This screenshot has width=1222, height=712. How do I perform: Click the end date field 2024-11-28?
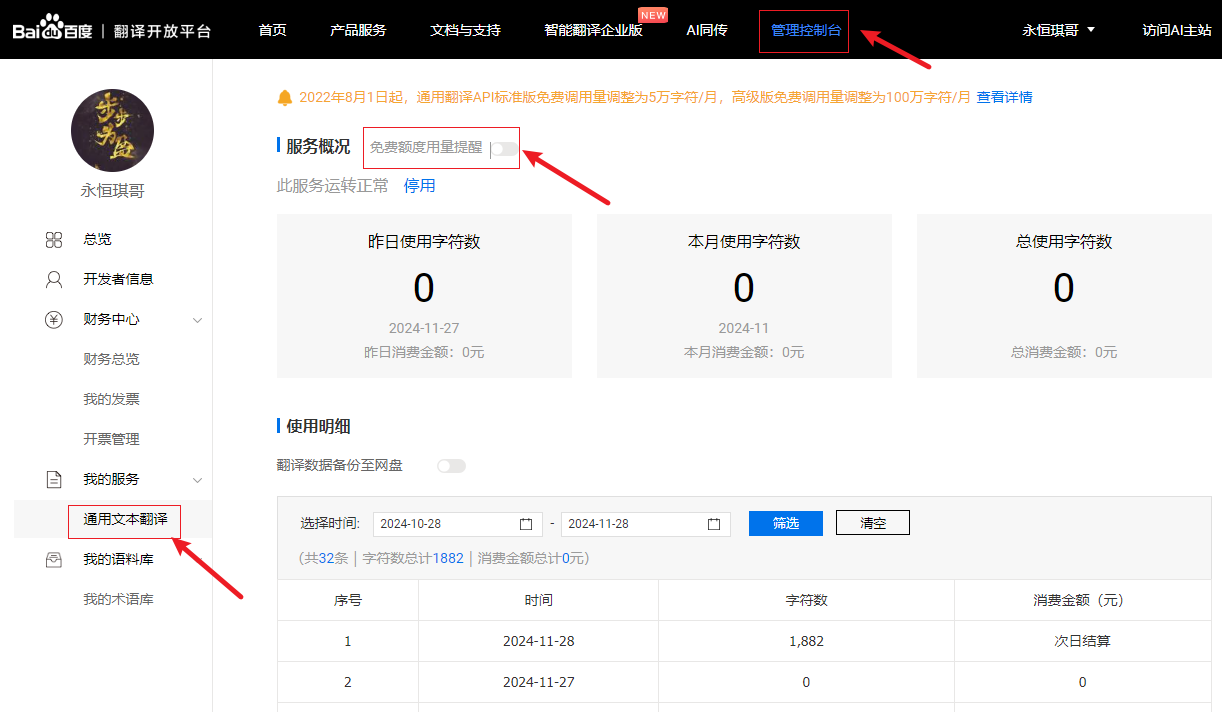pyautogui.click(x=646, y=524)
